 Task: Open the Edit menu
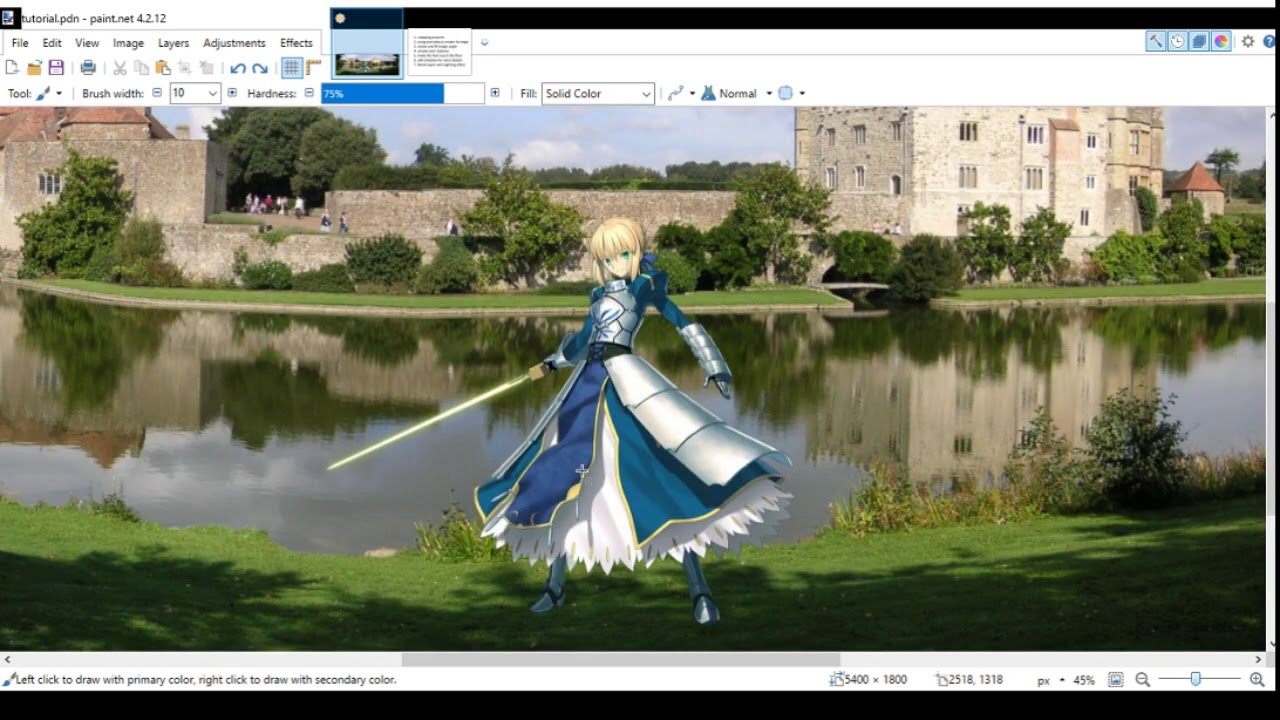click(x=52, y=43)
